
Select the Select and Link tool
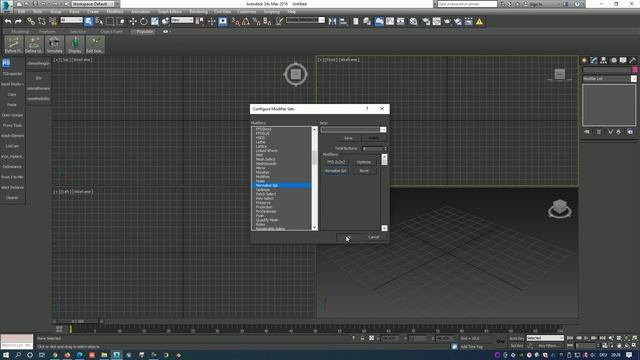(31, 21)
